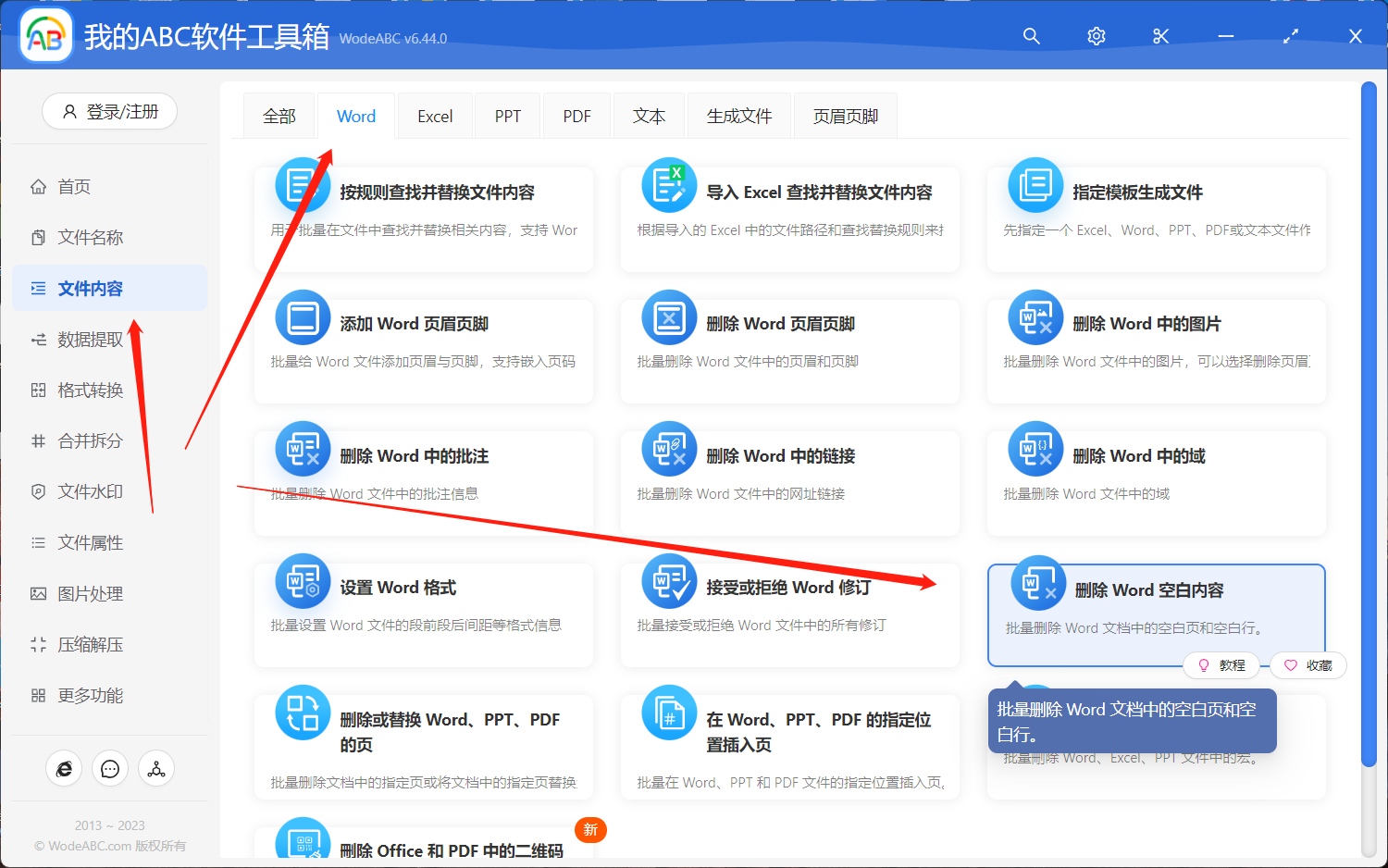Click the scissors screenshot icon

point(1161,36)
